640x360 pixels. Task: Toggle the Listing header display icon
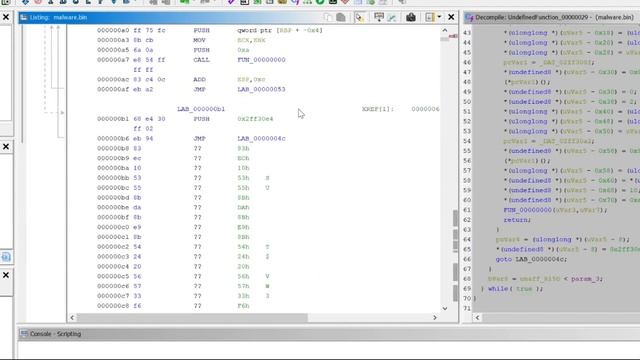pyautogui.click(x=430, y=17)
